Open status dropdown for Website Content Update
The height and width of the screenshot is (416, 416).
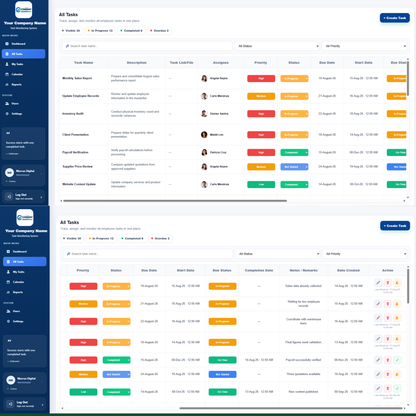tap(294, 184)
